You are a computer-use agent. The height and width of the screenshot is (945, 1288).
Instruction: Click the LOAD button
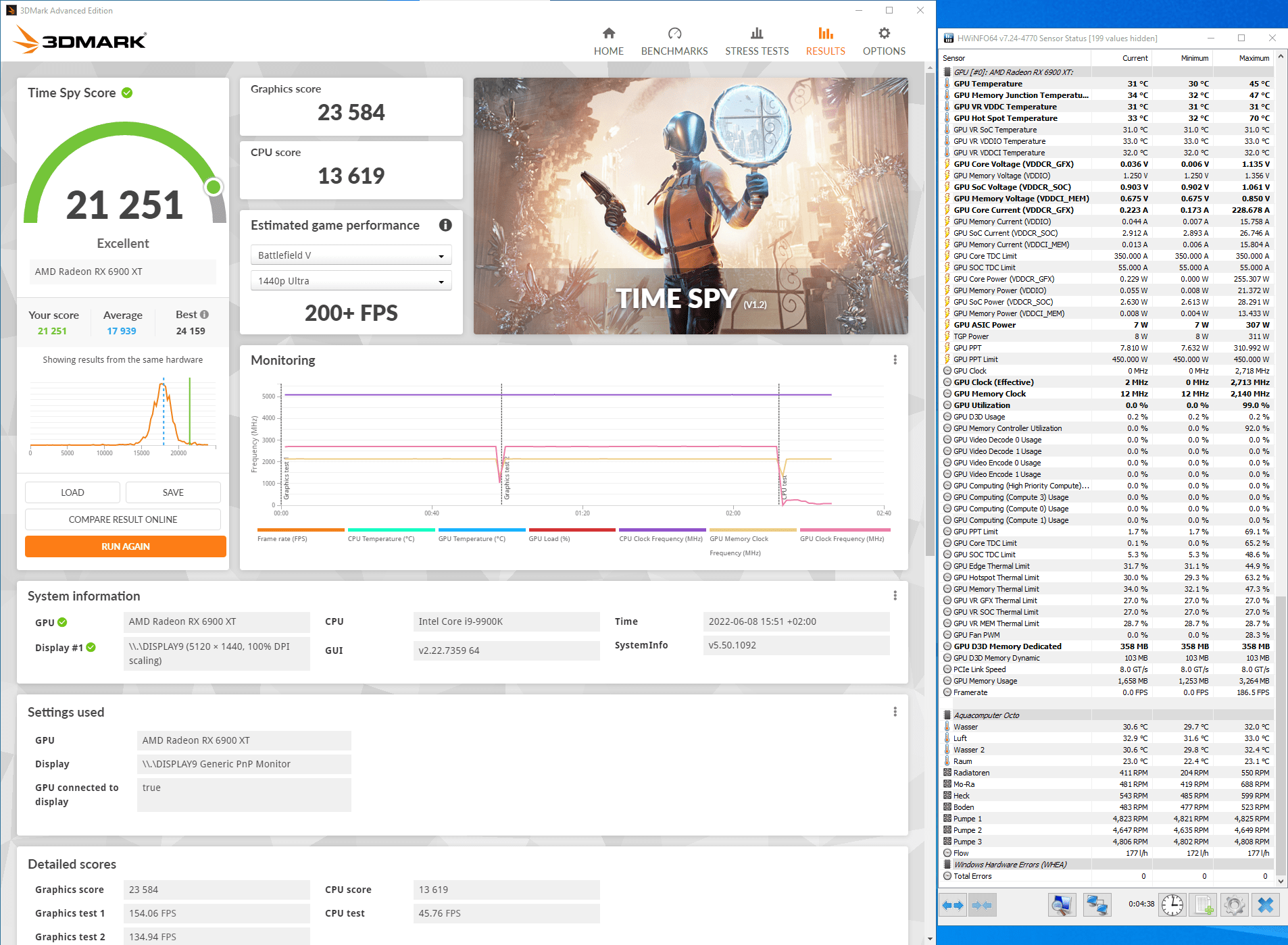point(72,492)
